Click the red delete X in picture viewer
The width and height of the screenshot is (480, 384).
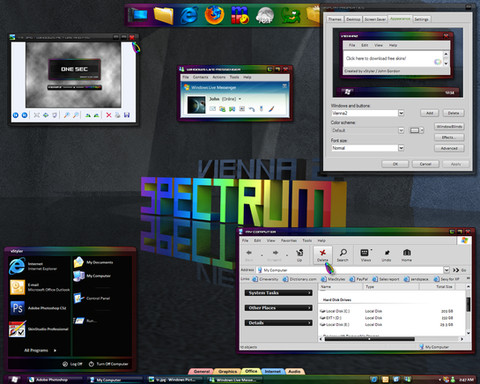click(x=109, y=115)
